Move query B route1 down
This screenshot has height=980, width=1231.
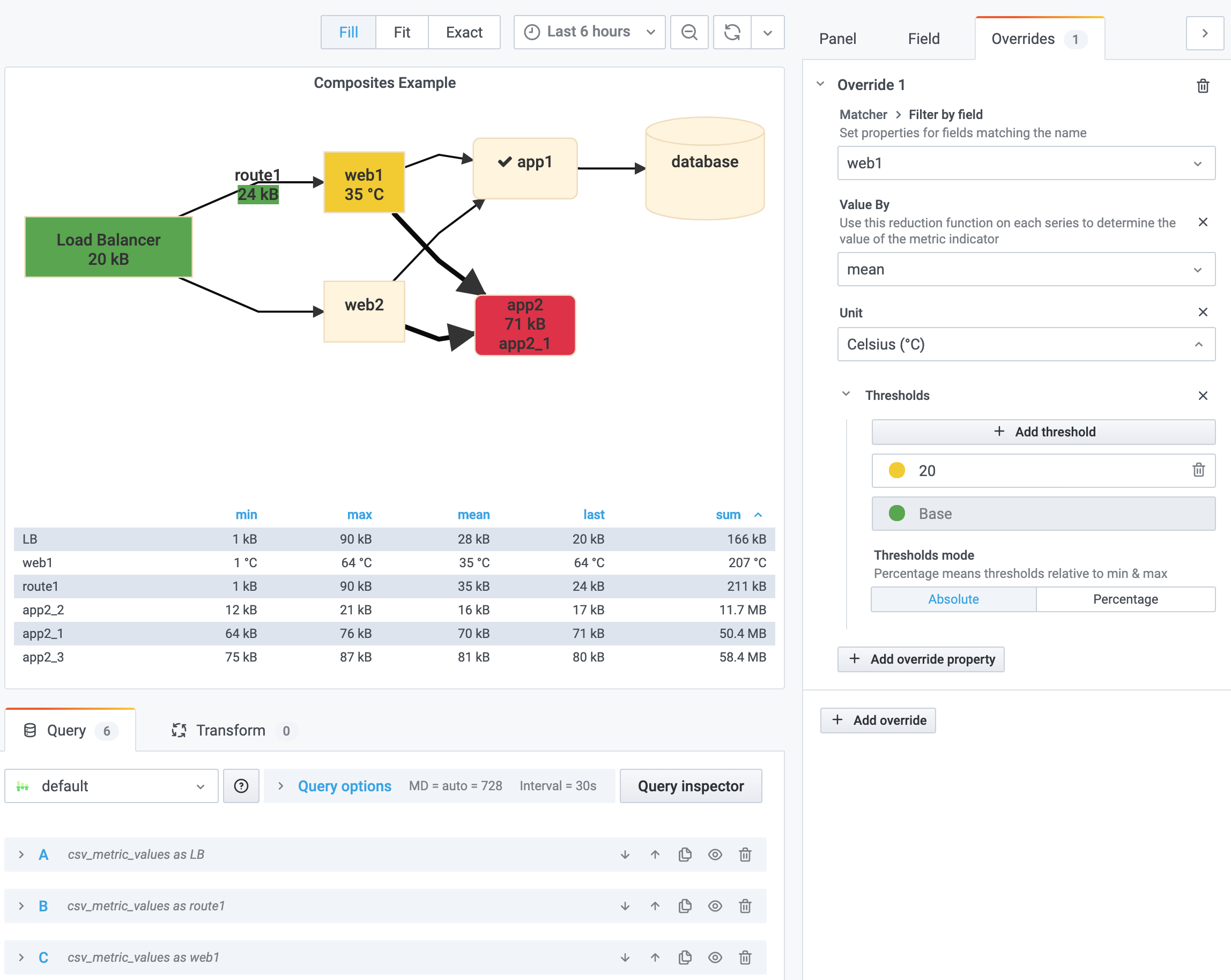(x=625, y=906)
